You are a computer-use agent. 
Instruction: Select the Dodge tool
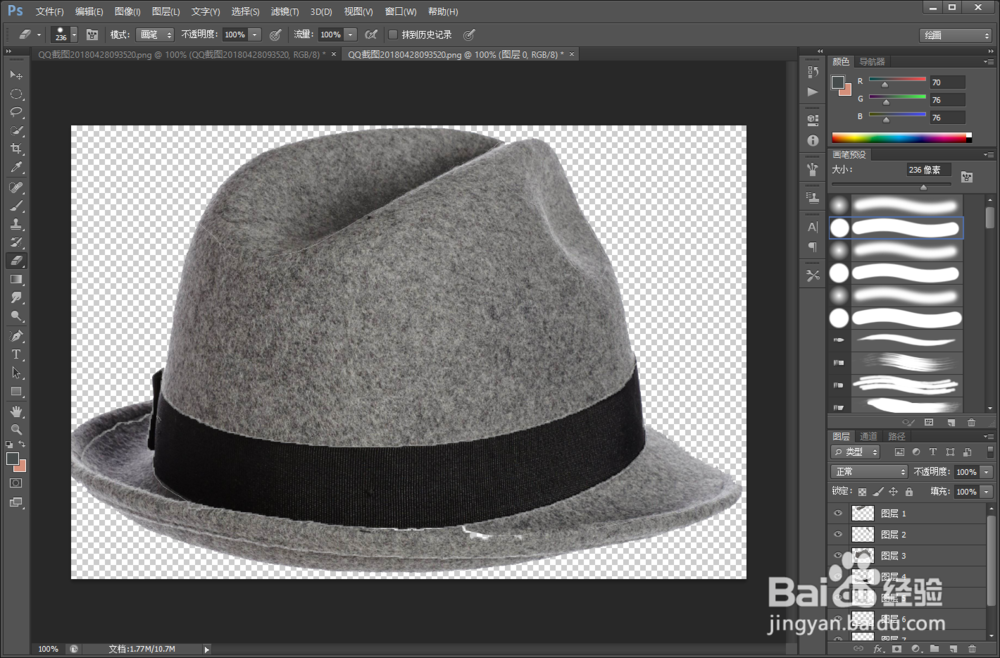(x=16, y=316)
